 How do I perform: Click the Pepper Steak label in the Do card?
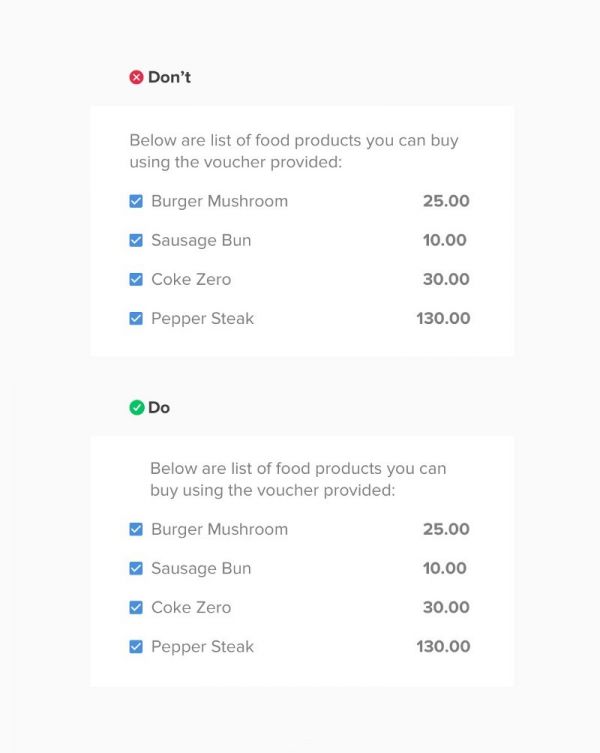(x=202, y=647)
